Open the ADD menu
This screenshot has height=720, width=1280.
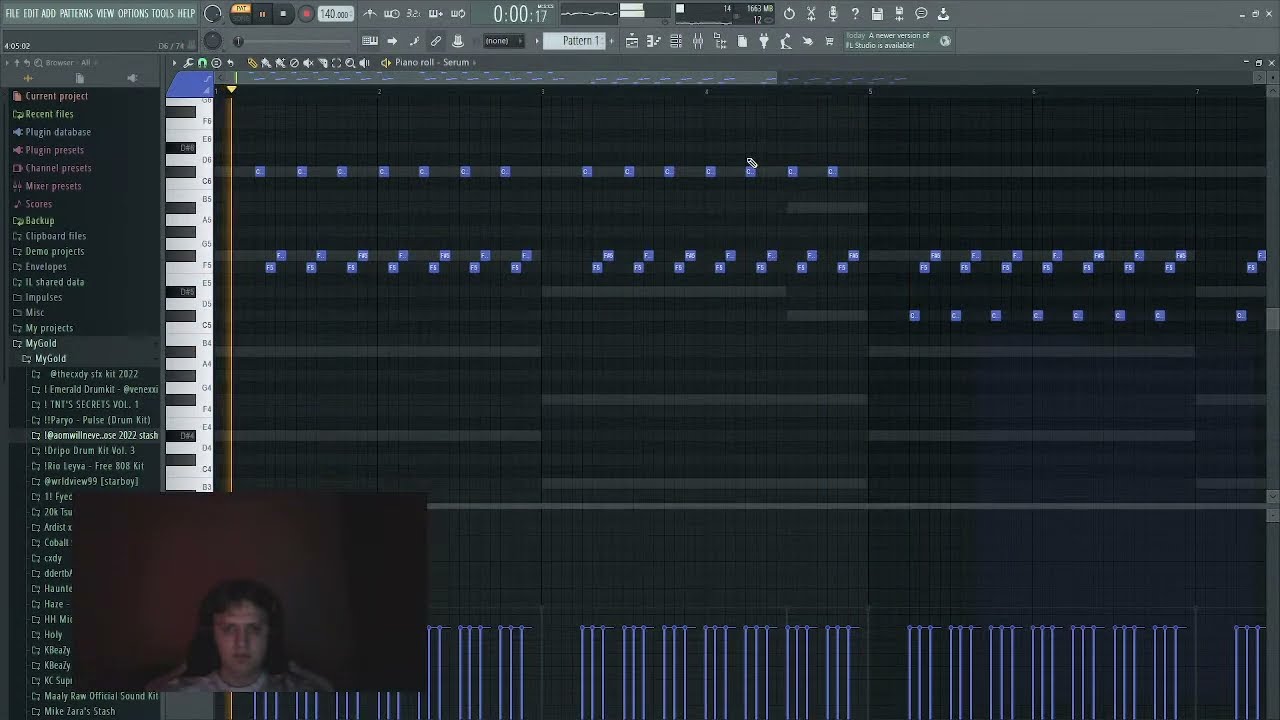click(x=48, y=13)
